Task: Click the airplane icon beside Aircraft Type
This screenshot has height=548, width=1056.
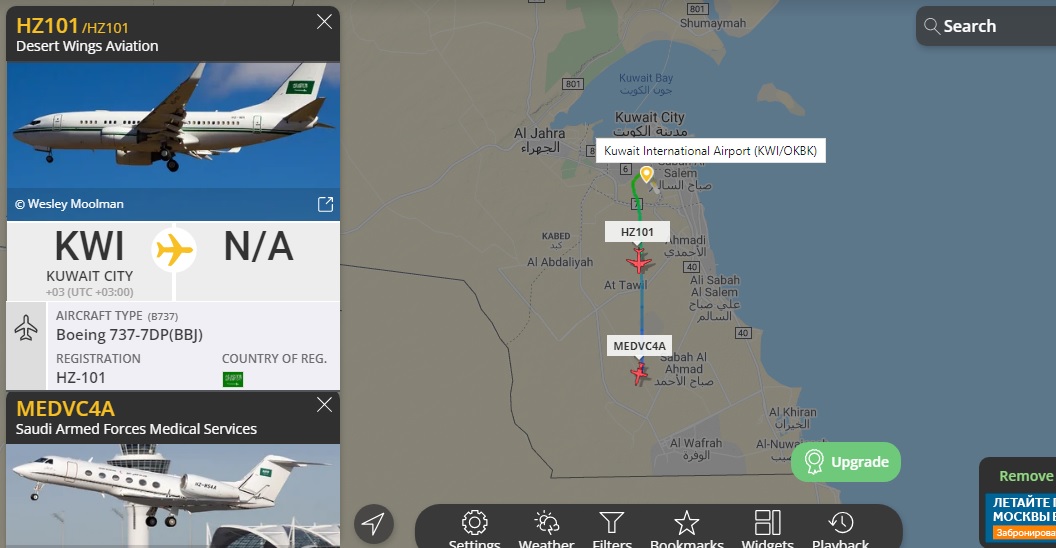Action: [26, 328]
